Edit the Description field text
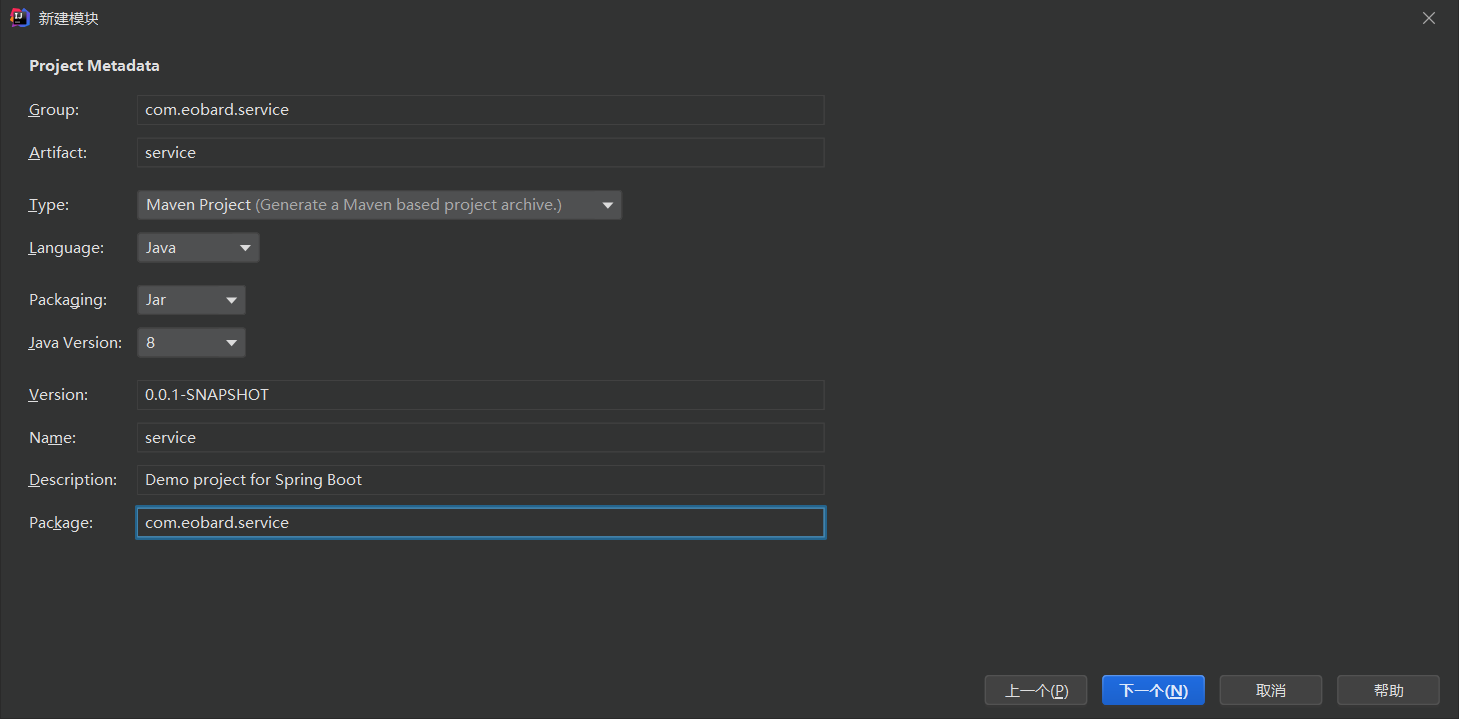The height and width of the screenshot is (719, 1459). coord(480,480)
